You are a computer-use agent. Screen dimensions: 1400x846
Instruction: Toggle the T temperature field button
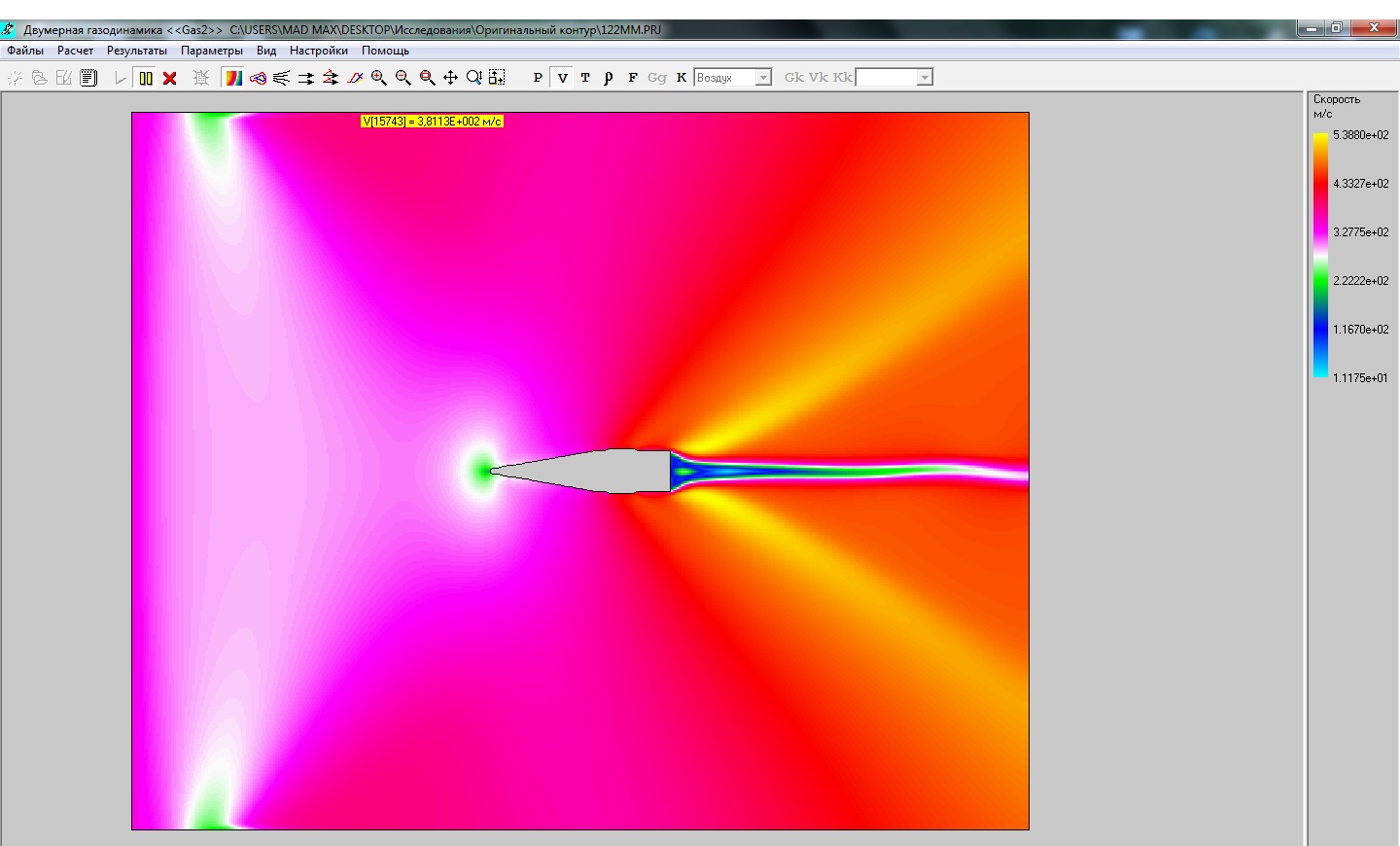[585, 78]
